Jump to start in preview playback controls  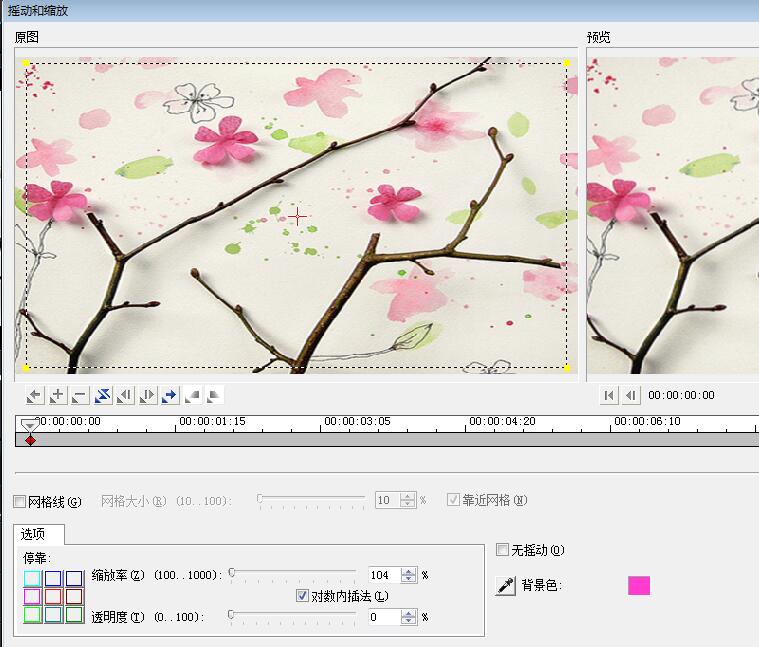(x=609, y=395)
